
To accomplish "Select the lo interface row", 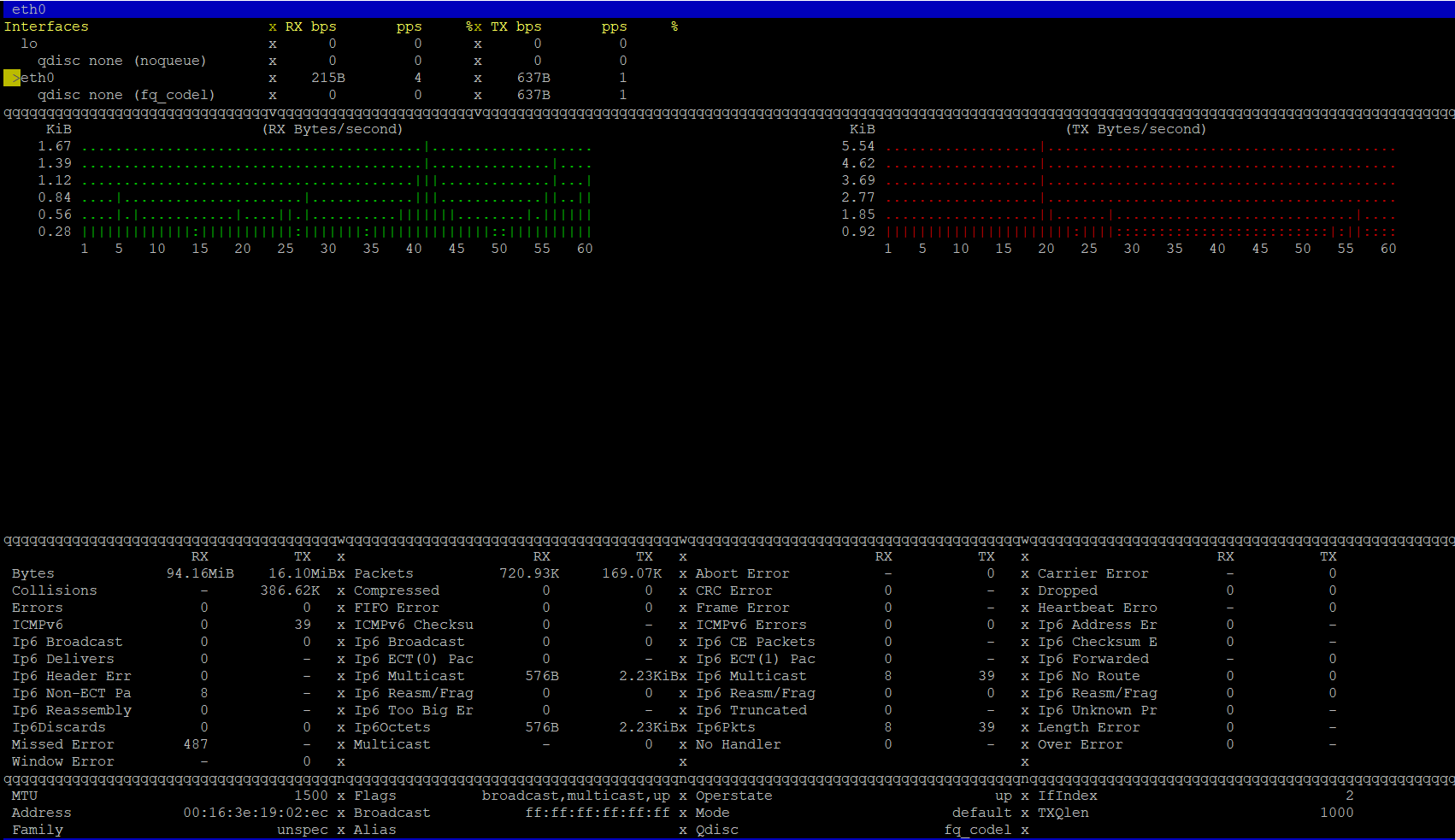I will click(x=29, y=44).
